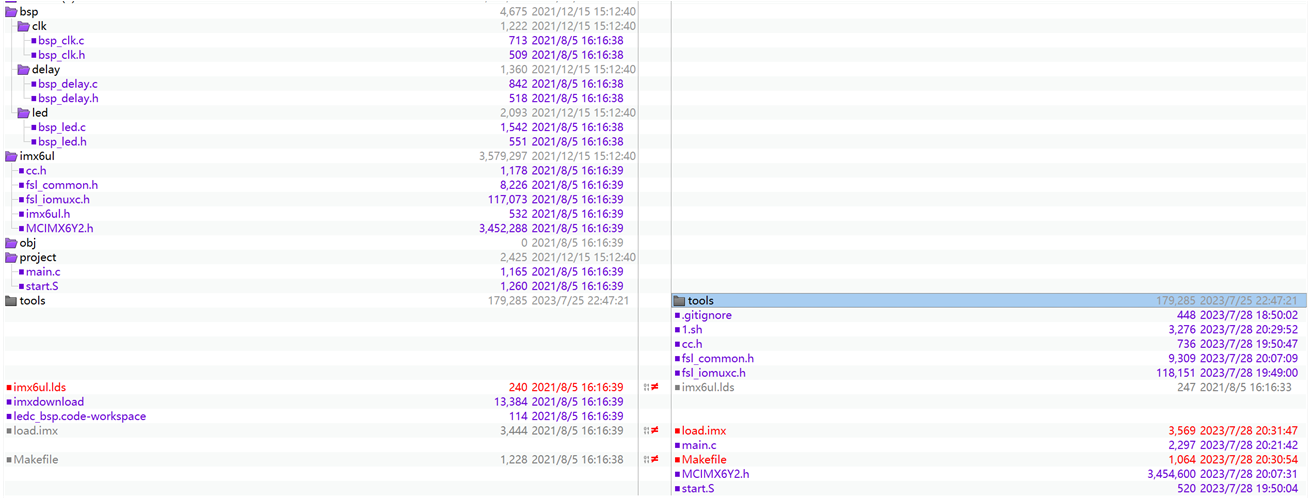Click the clk folder icon
This screenshot has width=1312, height=499.
click(x=23, y=26)
